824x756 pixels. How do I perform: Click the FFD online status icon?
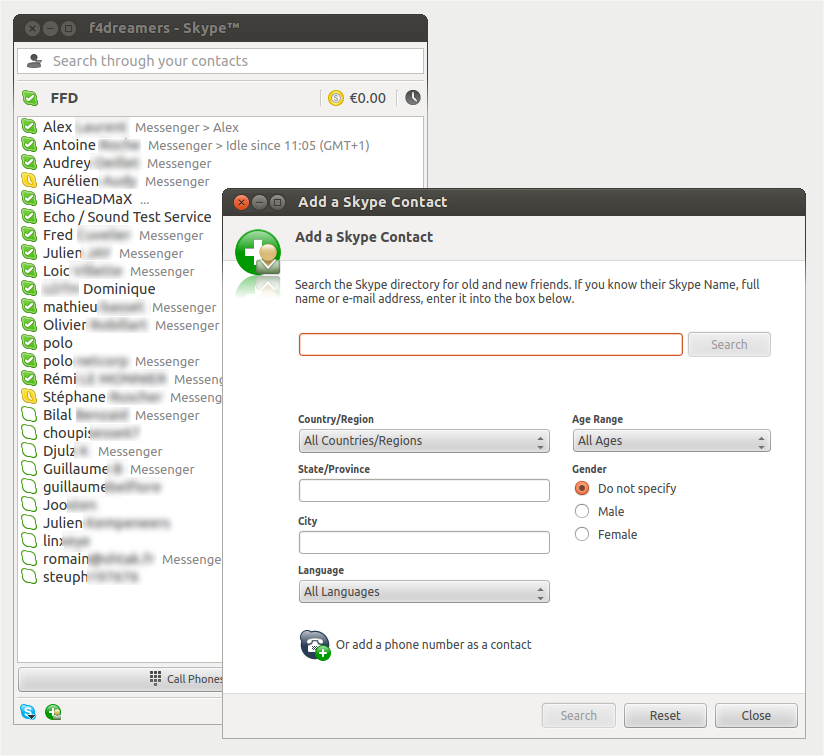[30, 98]
